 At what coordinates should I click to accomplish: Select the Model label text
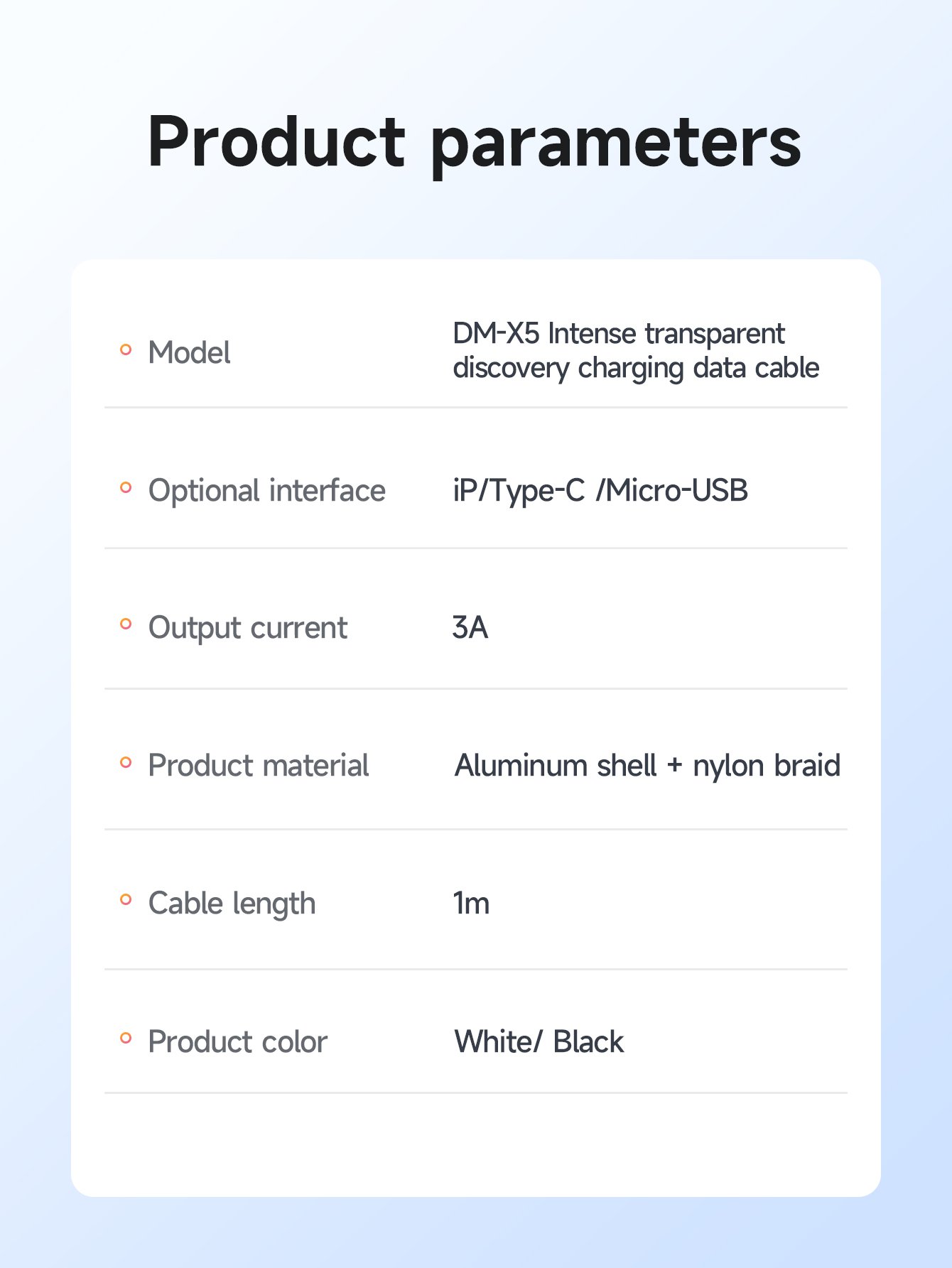click(189, 352)
